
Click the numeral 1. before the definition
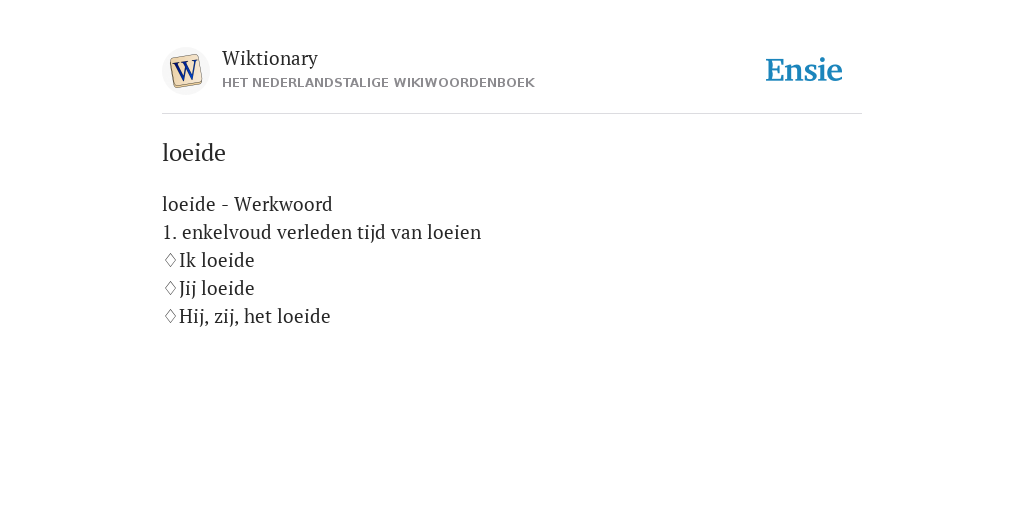169,232
